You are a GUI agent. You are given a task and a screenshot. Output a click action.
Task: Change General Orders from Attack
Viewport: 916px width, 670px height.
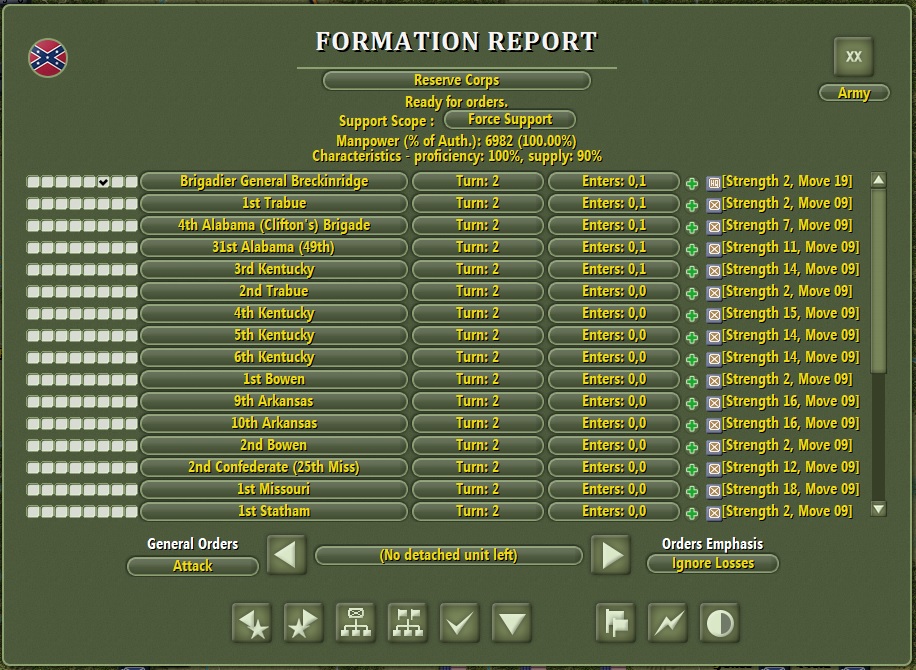(x=193, y=565)
